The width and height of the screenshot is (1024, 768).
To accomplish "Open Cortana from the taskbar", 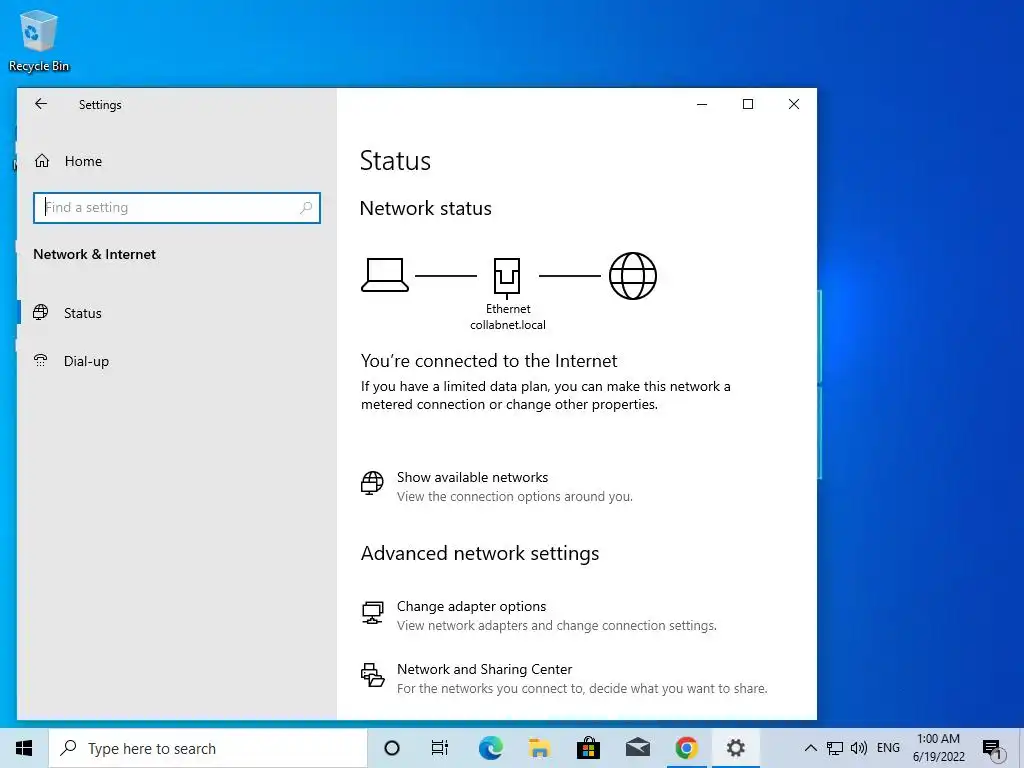I will (x=392, y=748).
